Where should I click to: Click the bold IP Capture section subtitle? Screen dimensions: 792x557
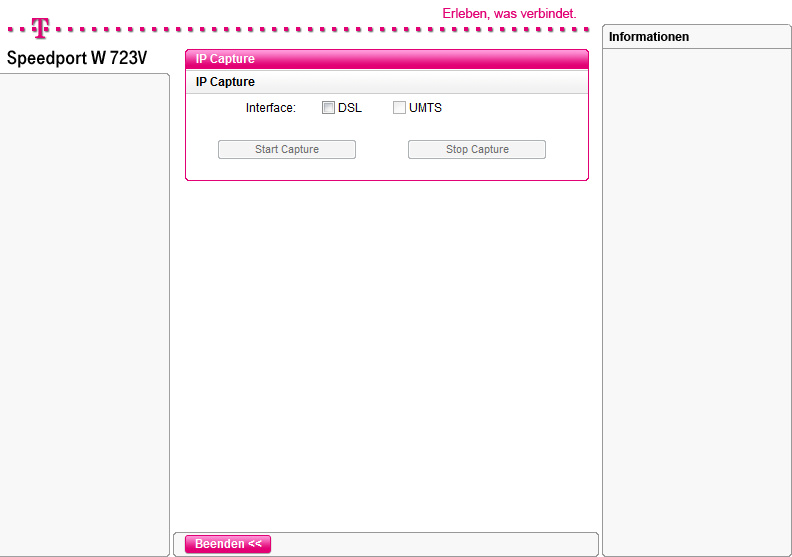tap(225, 82)
